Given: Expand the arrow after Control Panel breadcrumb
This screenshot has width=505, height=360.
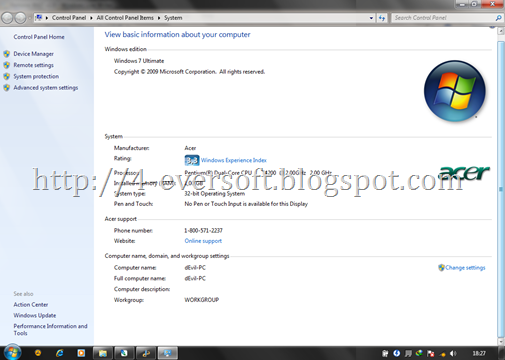Looking at the screenshot, I should (91, 18).
